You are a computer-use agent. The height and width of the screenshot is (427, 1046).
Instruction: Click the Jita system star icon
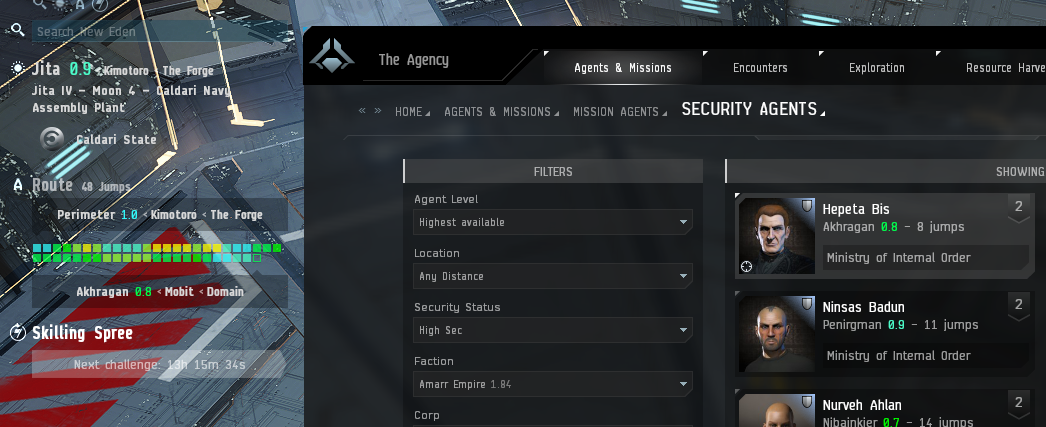[19, 69]
